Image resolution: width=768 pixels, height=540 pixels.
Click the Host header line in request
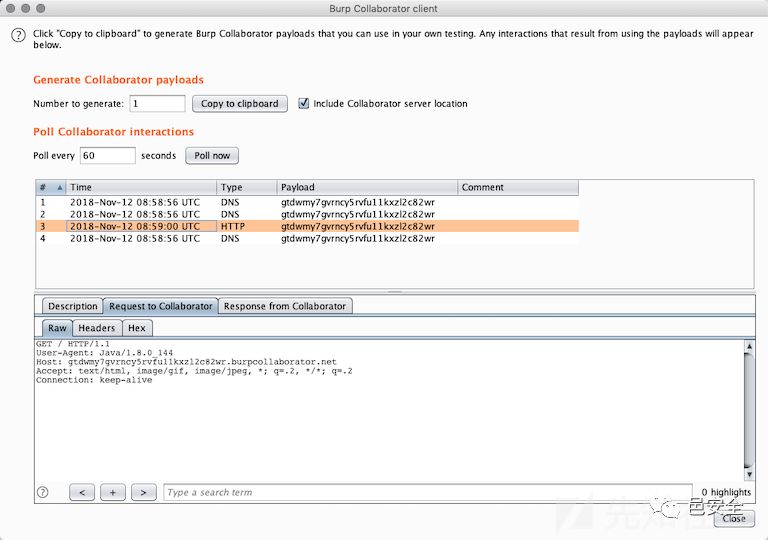(186, 362)
